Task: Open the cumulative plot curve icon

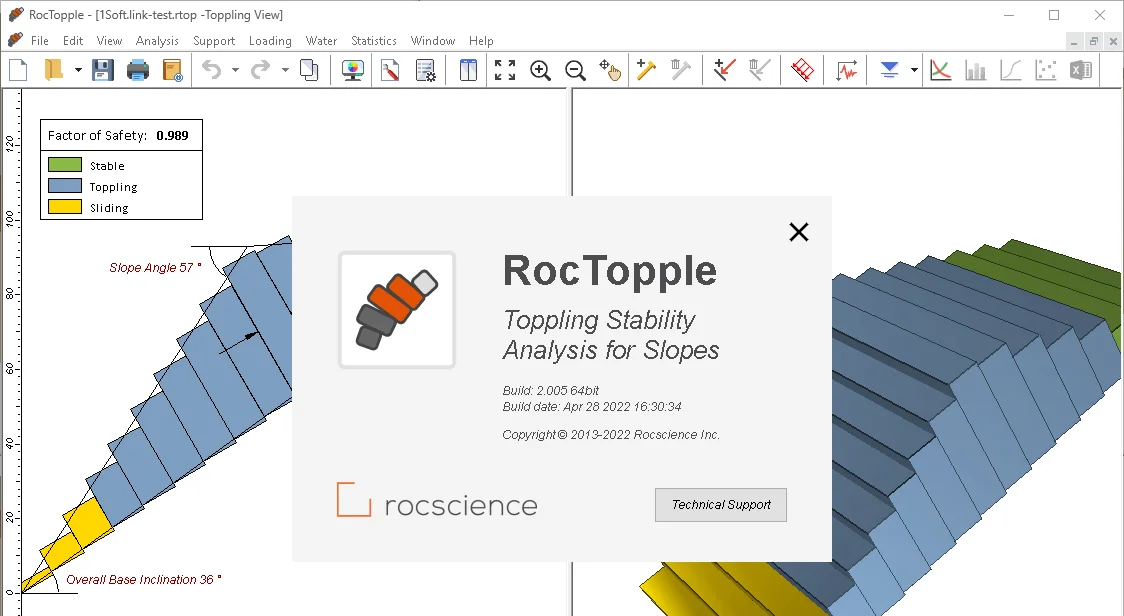Action: tap(1011, 70)
